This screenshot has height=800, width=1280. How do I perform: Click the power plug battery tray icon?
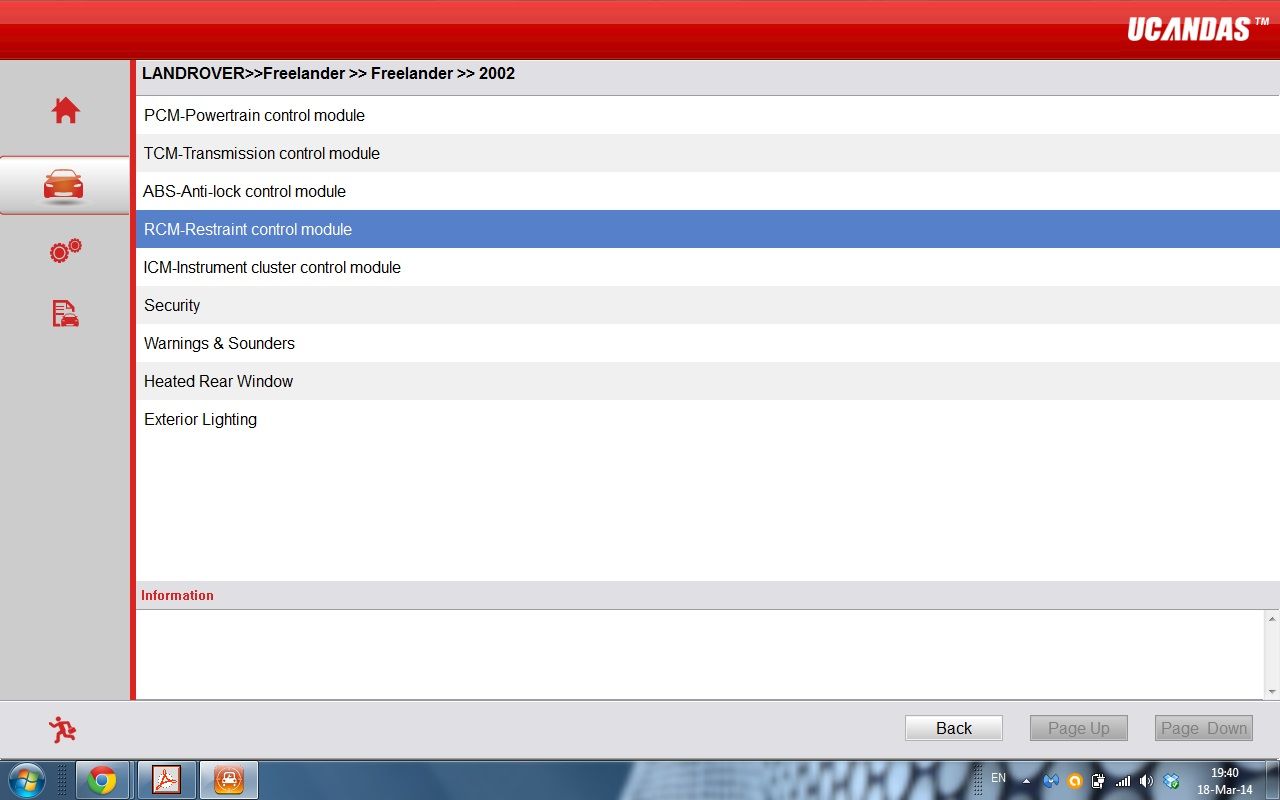click(1098, 781)
